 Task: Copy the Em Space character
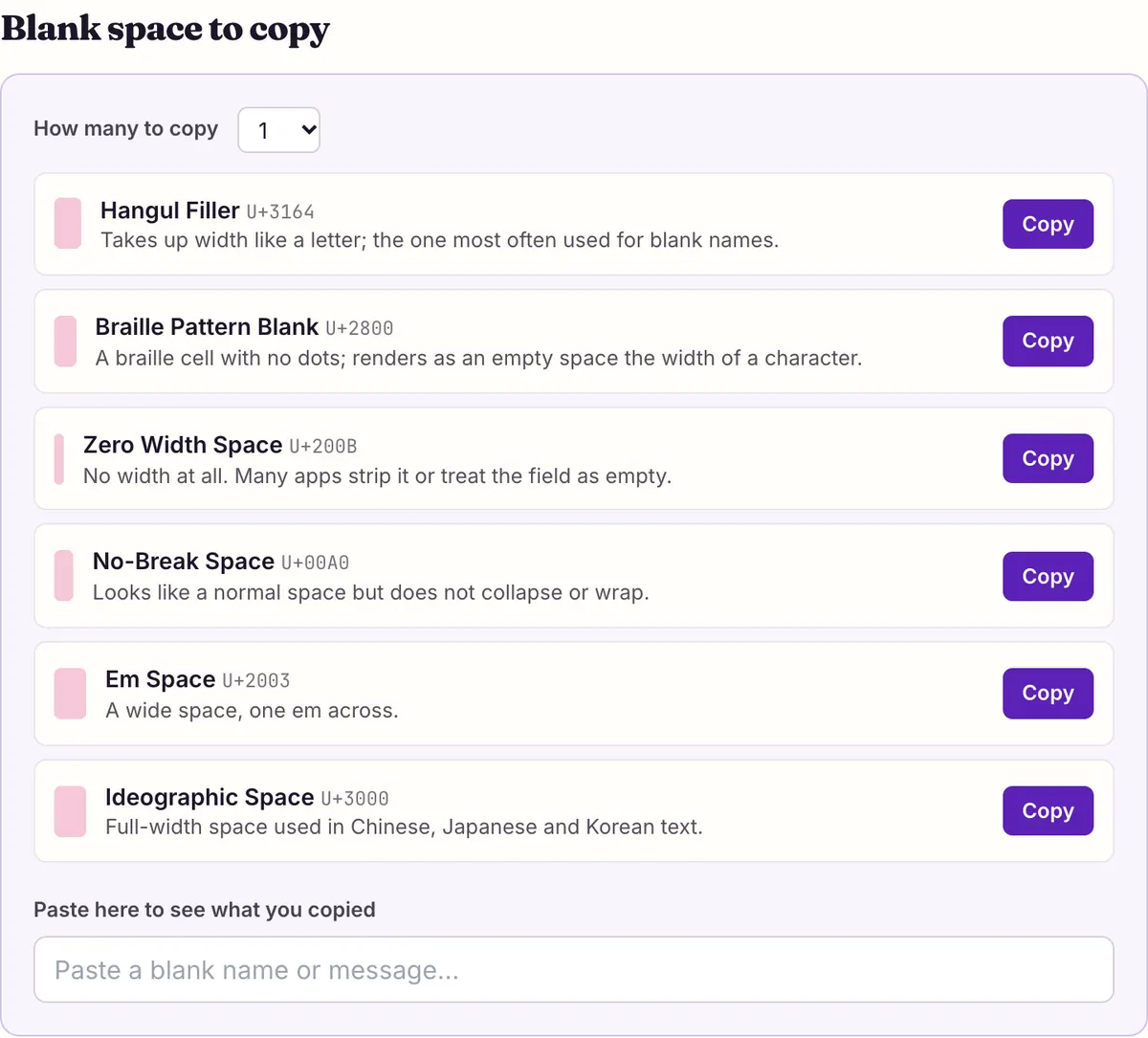[x=1048, y=693]
